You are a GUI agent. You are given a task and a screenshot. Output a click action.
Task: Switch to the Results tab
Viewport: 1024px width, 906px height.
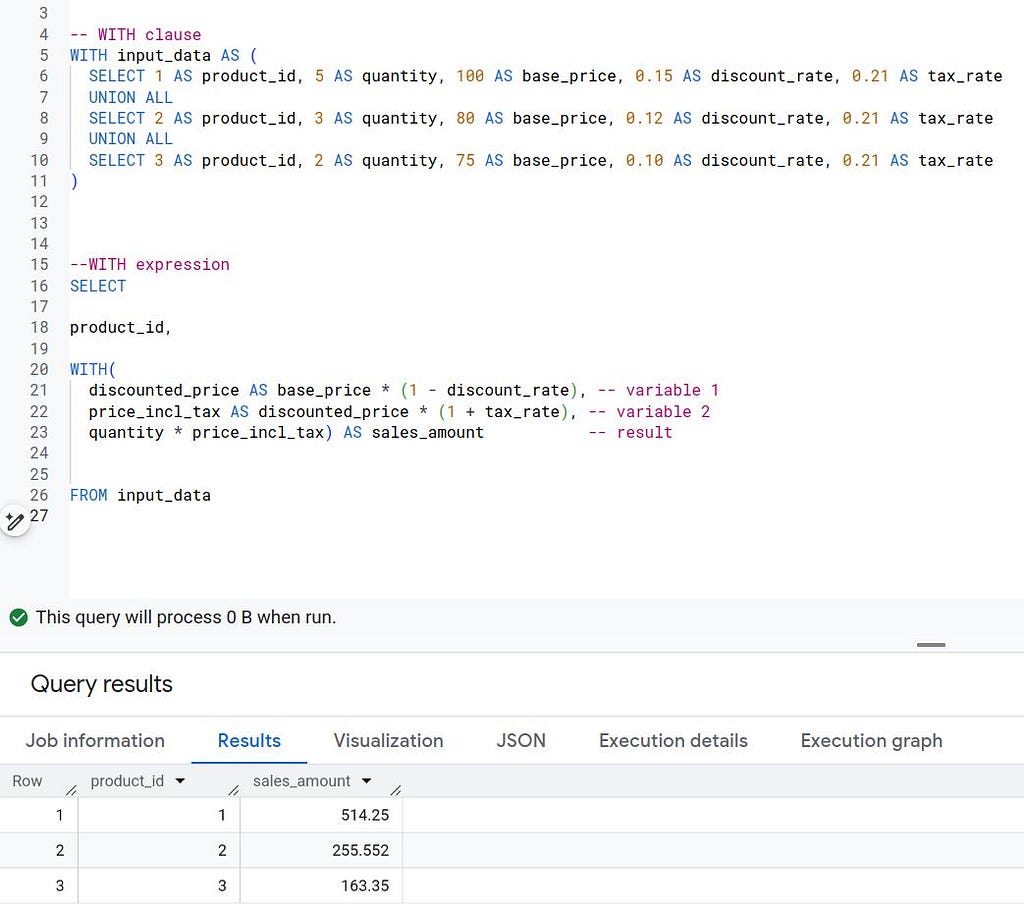pyautogui.click(x=249, y=741)
